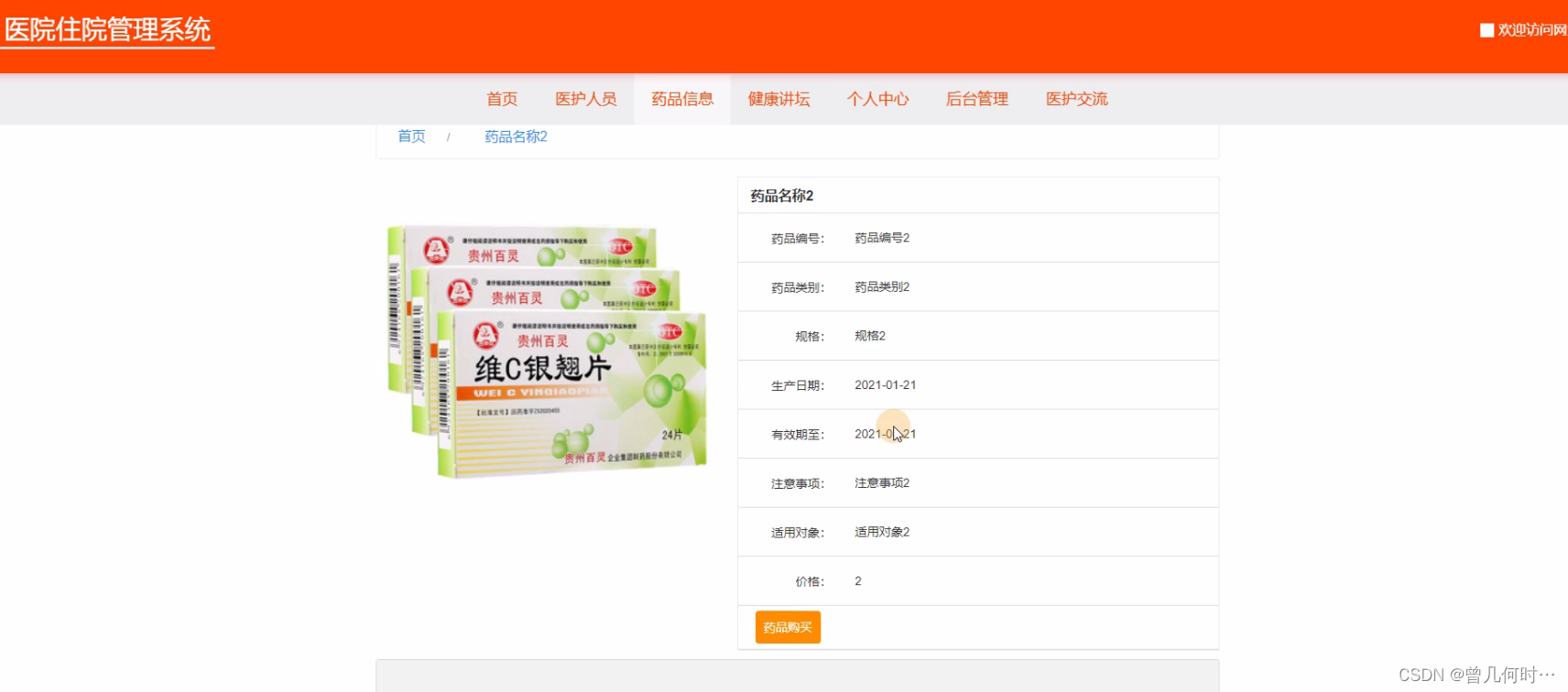Click the 药品名称2 panel heading
Screen dimensions: 1568x692
coord(781,195)
